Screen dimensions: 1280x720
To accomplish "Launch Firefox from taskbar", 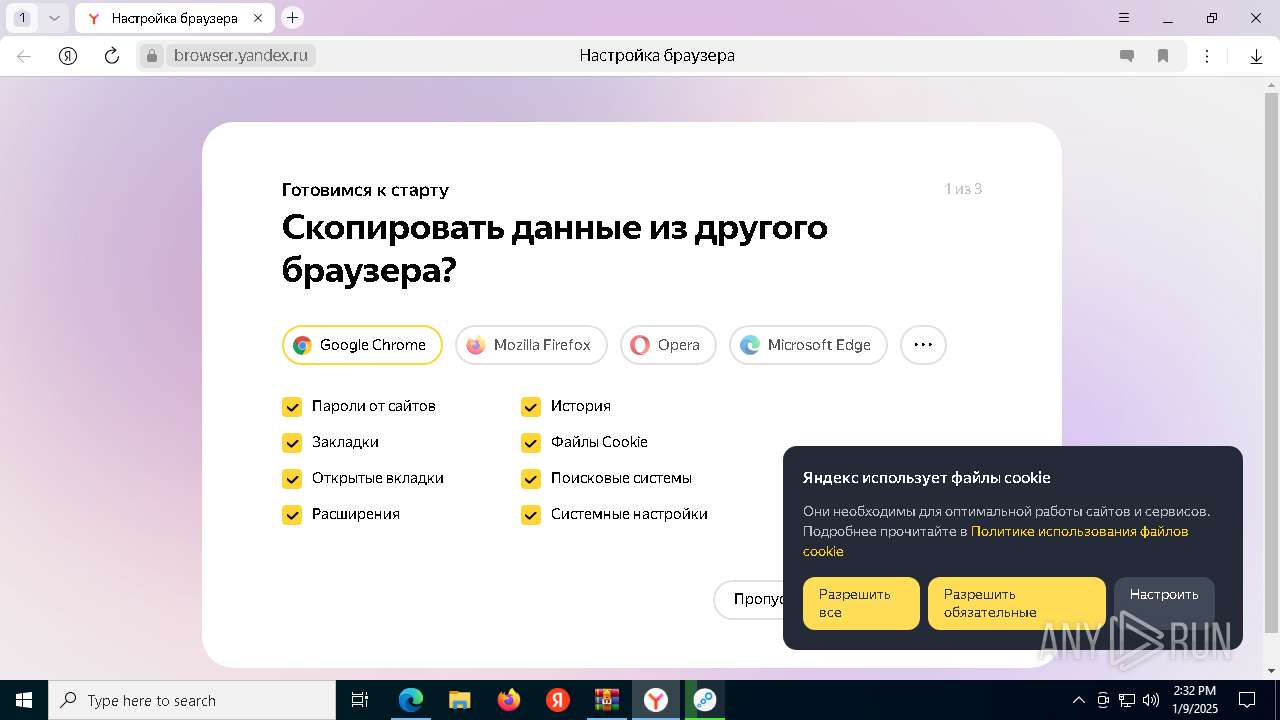I will tap(509, 700).
